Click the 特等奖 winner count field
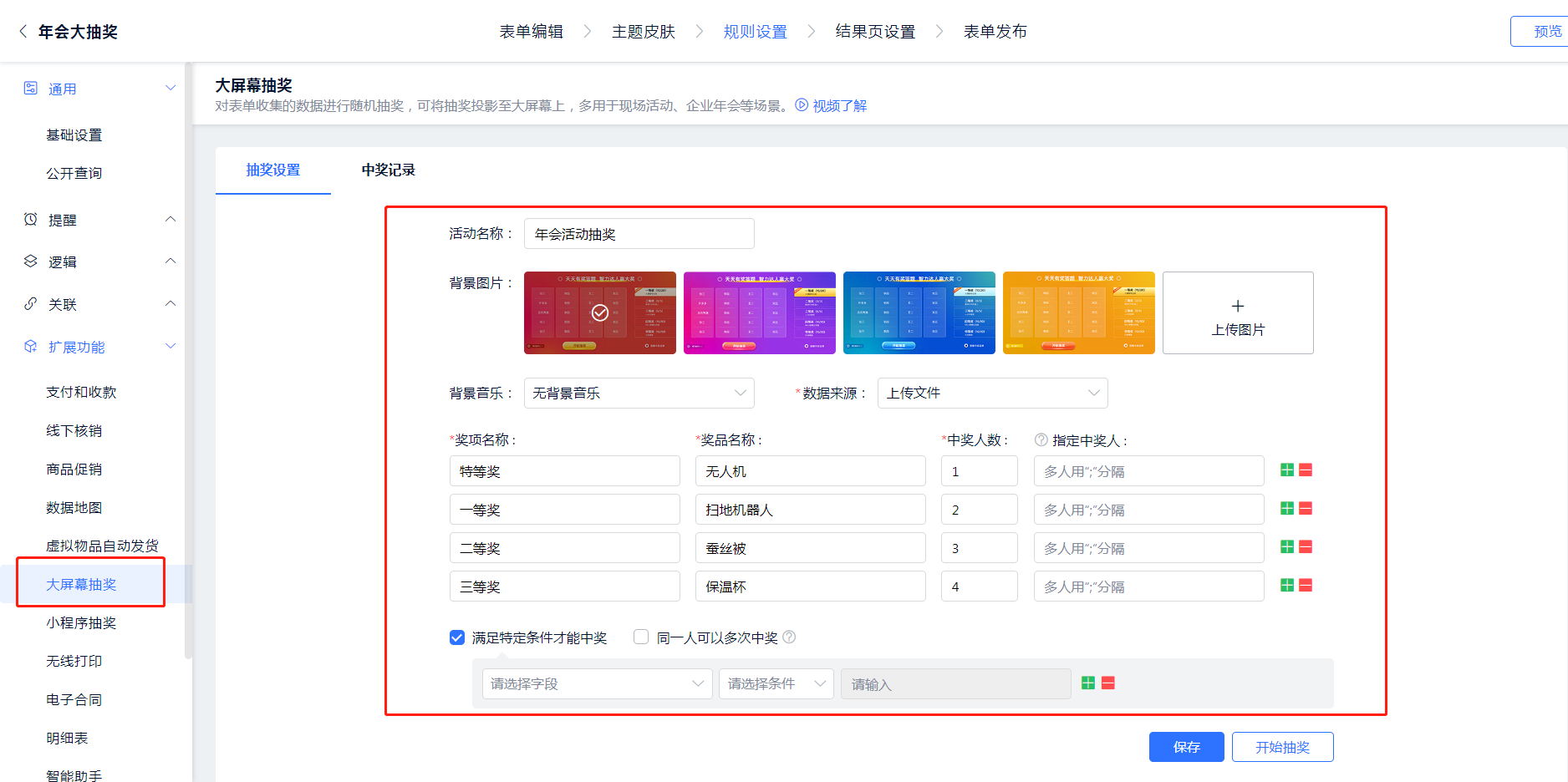The width and height of the screenshot is (1568, 782). coord(980,471)
